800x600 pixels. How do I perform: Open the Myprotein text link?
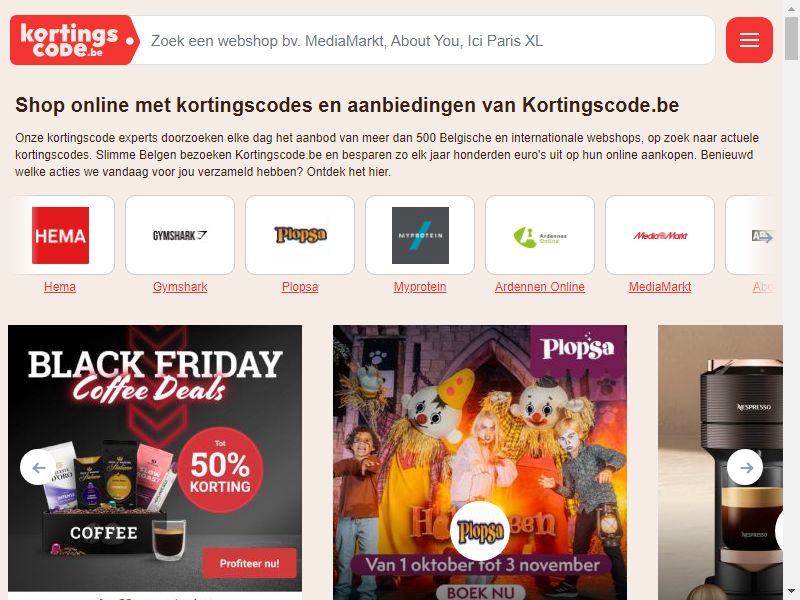pyautogui.click(x=420, y=287)
